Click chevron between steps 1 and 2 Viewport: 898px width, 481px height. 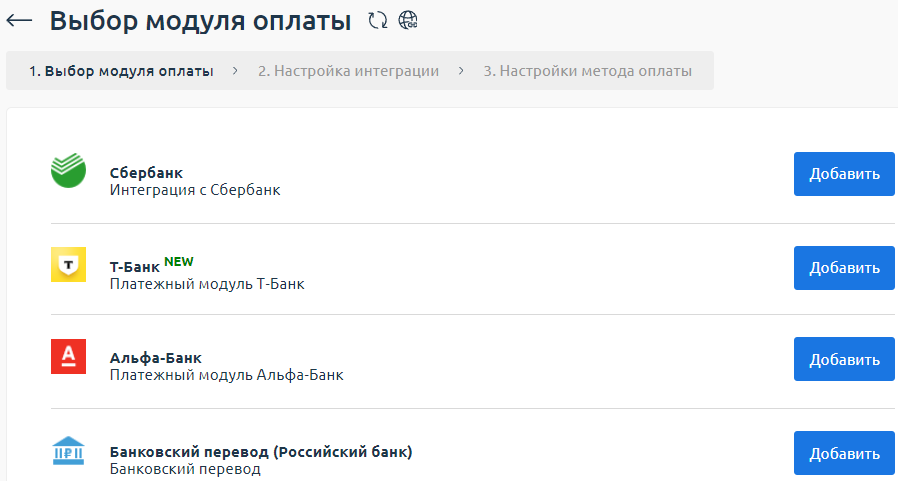(235, 71)
